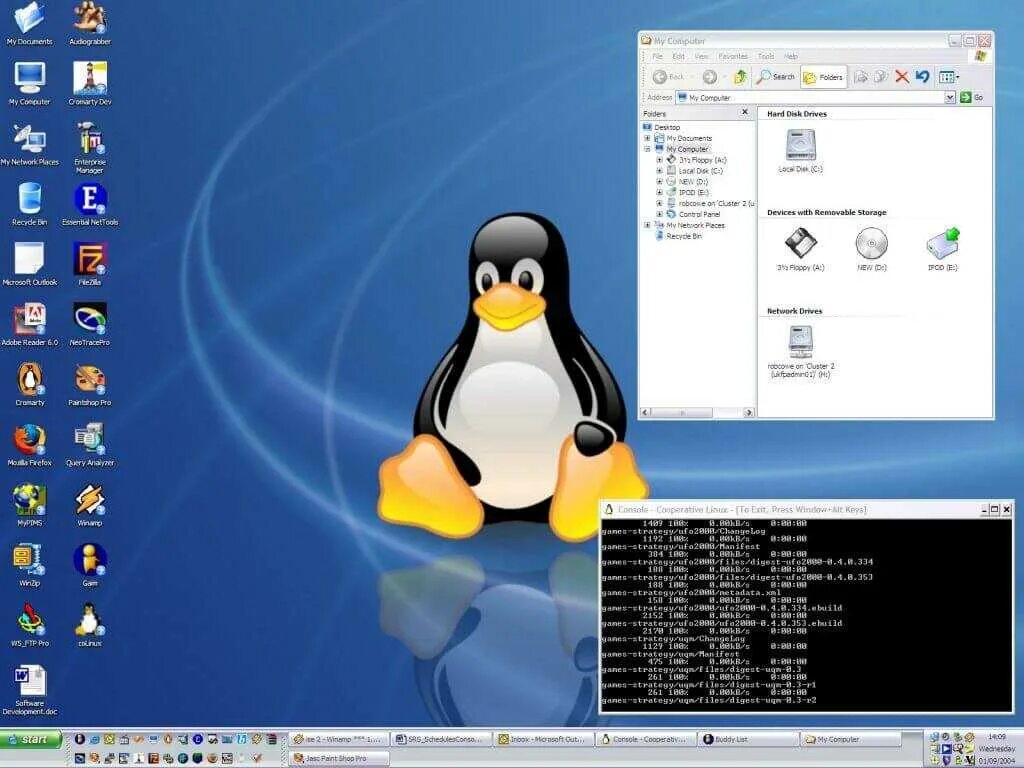
Task: Collapse My Computer in folder tree
Action: (647, 149)
